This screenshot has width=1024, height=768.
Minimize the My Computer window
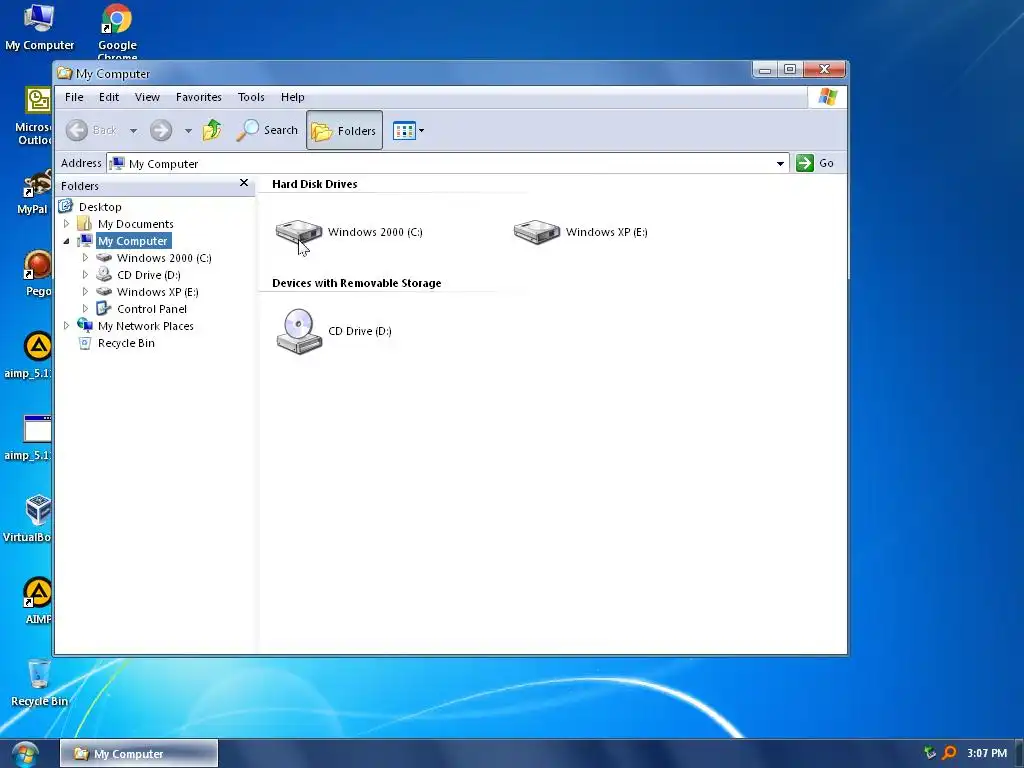[765, 69]
